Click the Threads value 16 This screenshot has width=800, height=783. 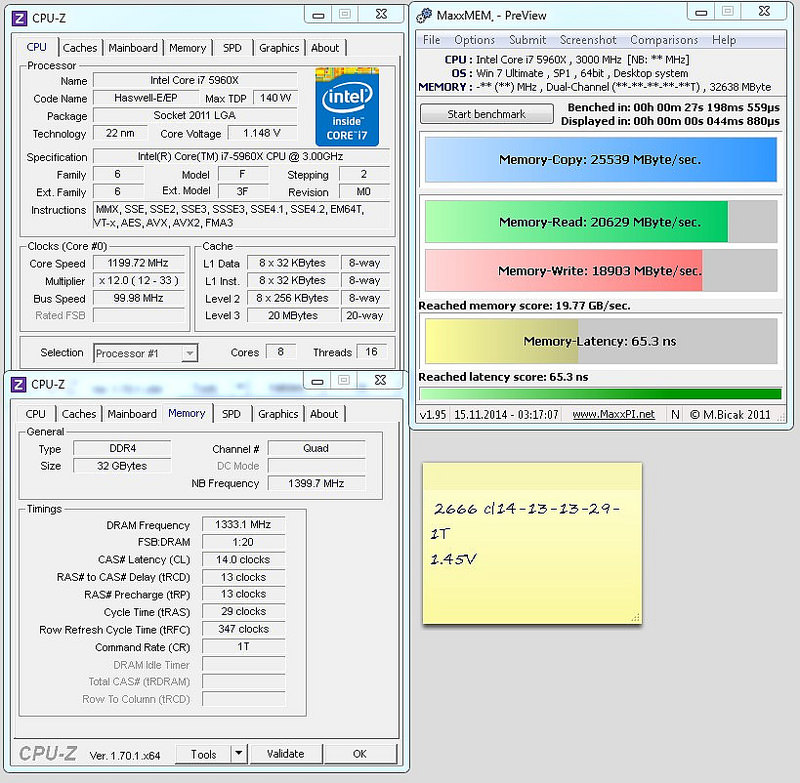coord(371,351)
